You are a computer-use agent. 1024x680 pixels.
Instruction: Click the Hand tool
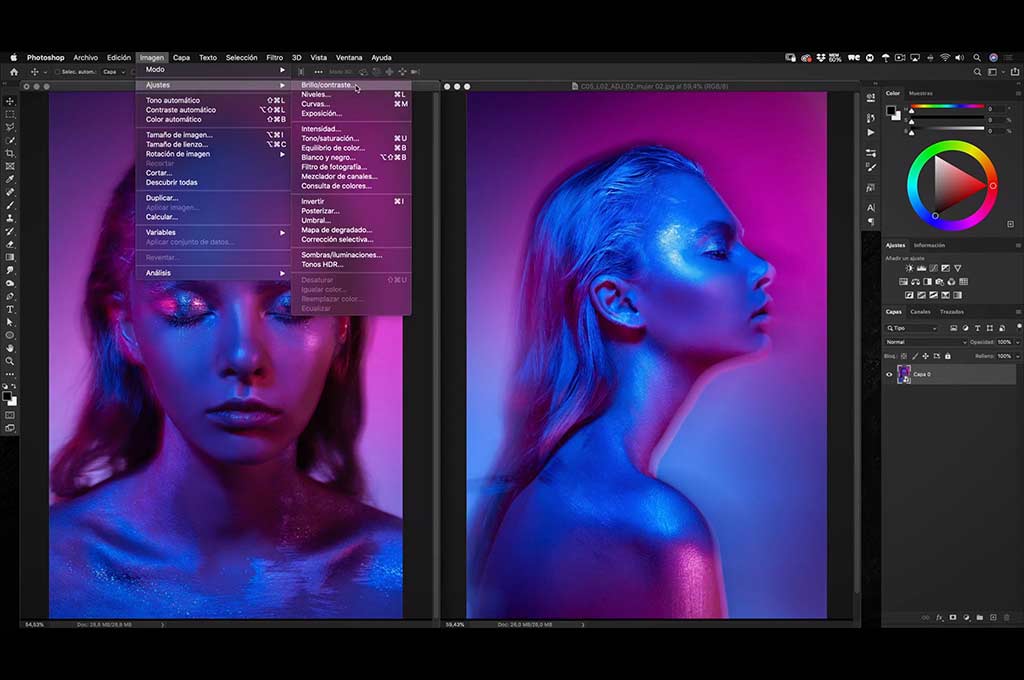[10, 348]
